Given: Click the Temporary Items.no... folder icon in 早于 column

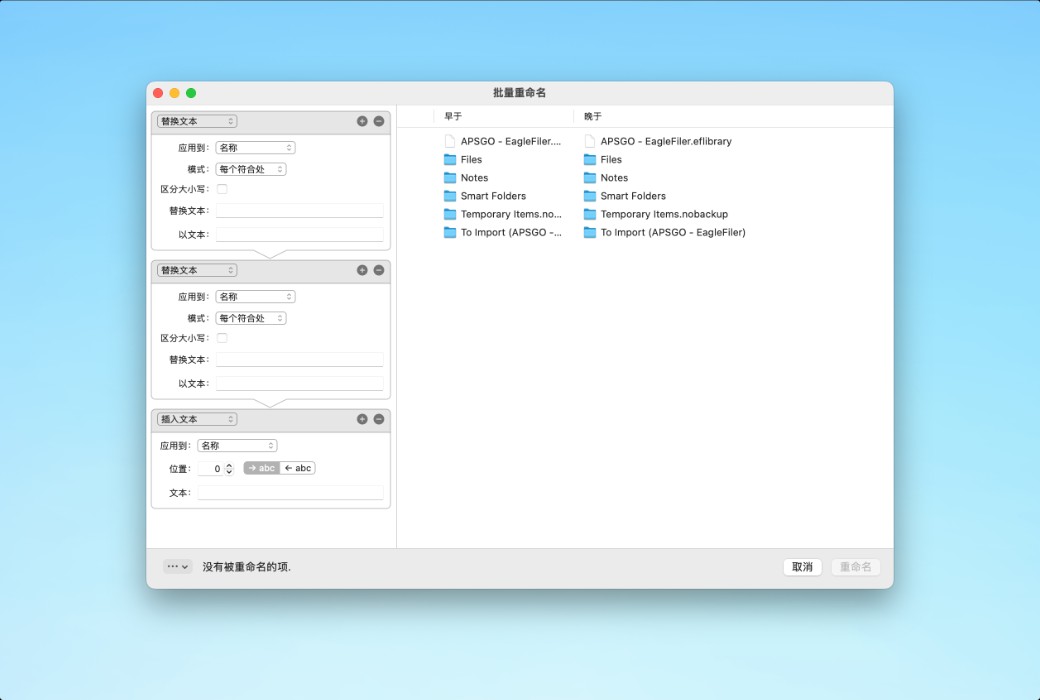Looking at the screenshot, I should [x=450, y=214].
